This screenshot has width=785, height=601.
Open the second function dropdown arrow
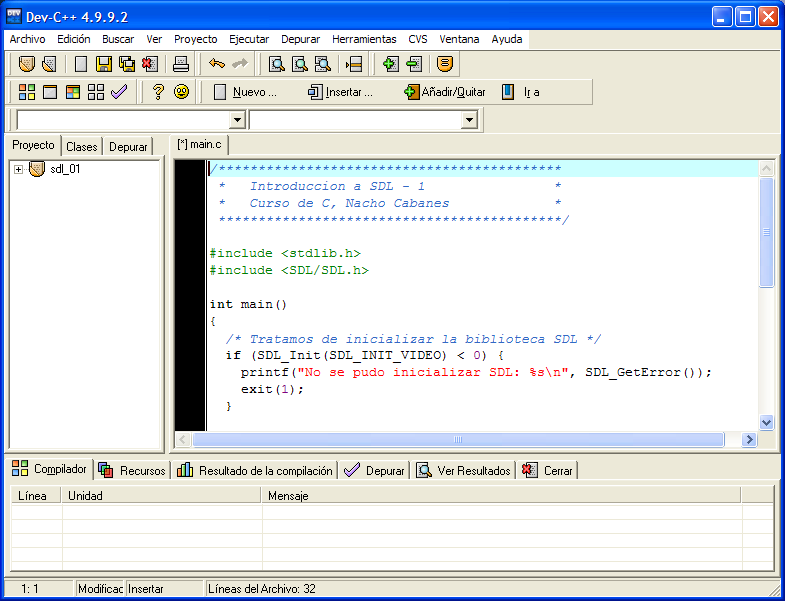[469, 120]
